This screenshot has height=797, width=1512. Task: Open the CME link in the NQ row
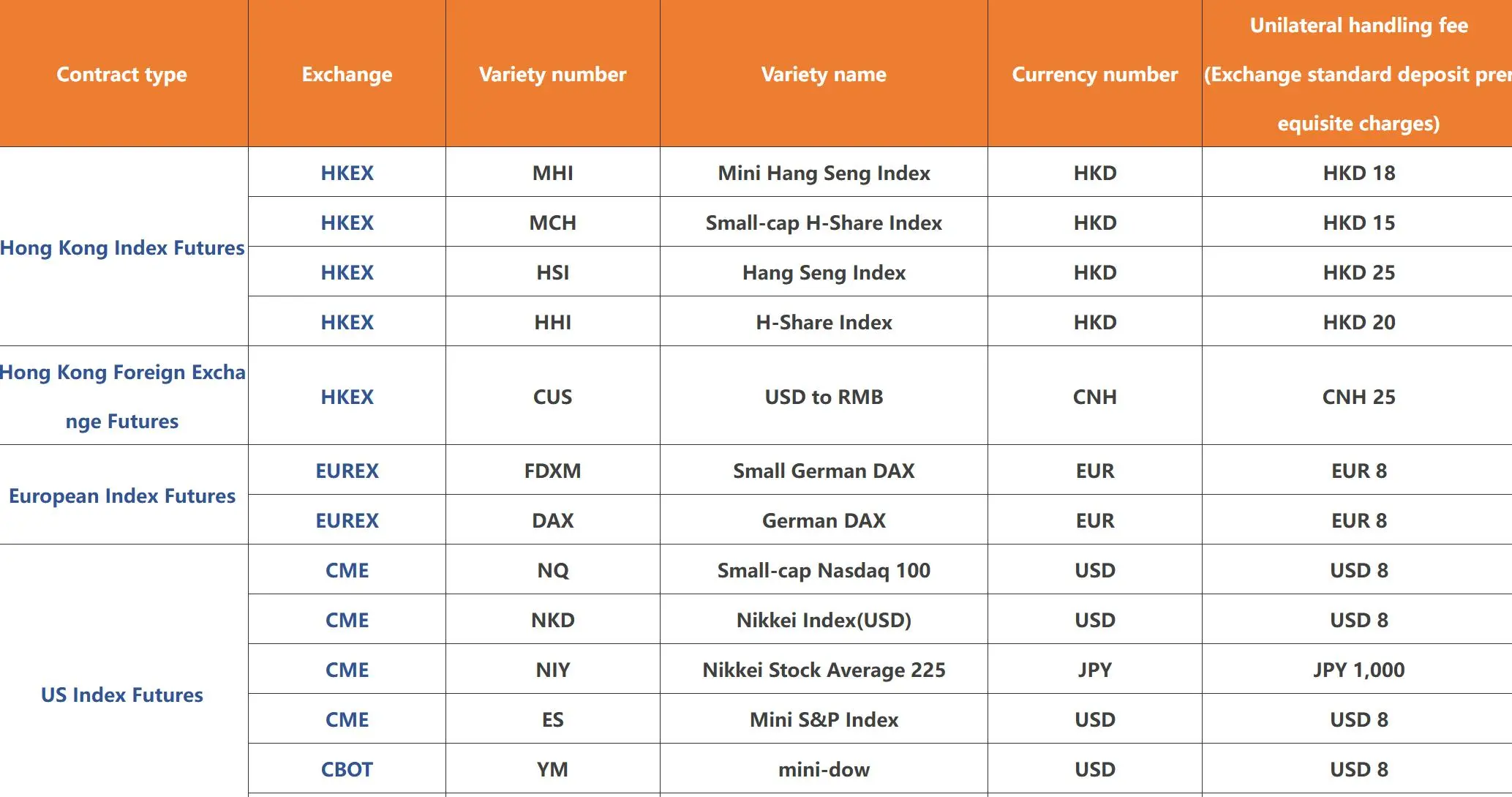347,571
